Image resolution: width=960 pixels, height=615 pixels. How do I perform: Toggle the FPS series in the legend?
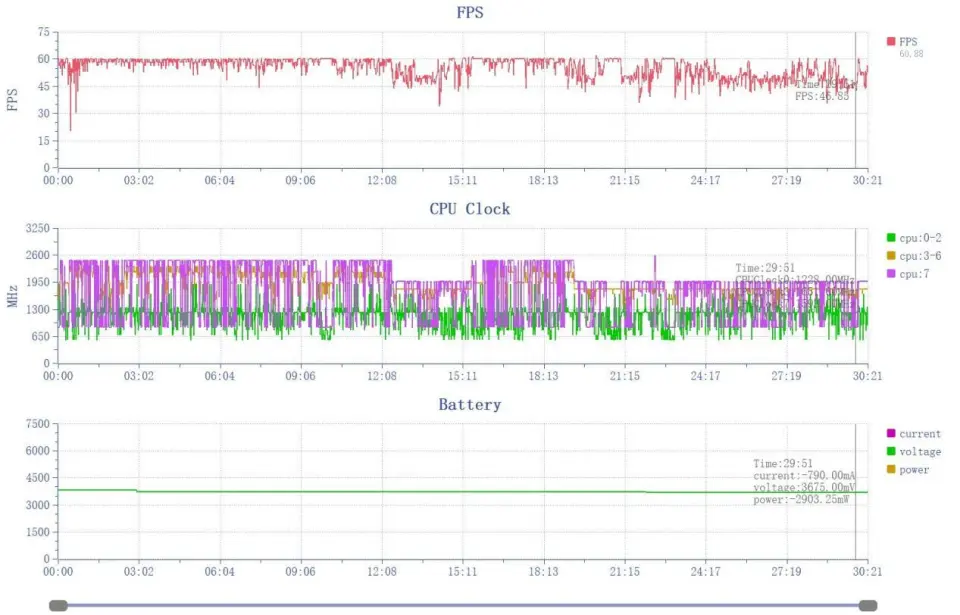click(901, 42)
